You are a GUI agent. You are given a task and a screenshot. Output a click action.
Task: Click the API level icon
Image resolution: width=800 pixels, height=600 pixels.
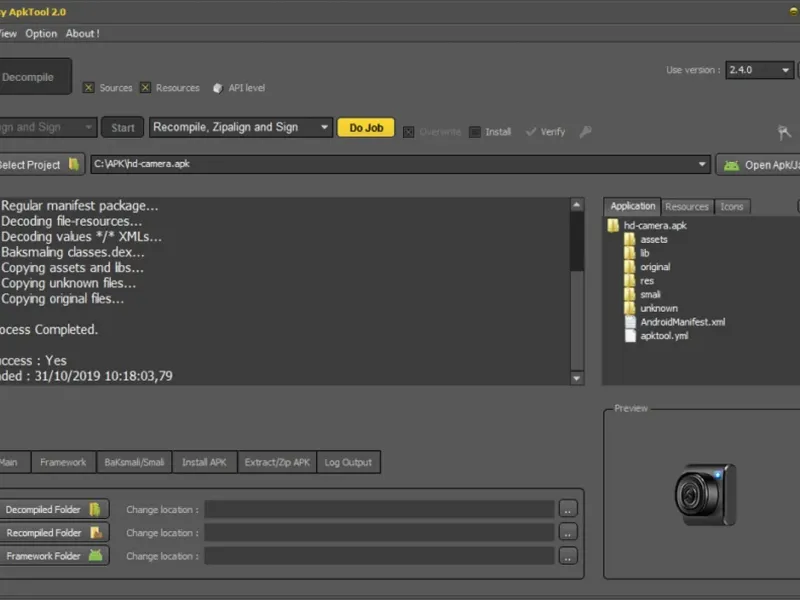click(x=218, y=88)
